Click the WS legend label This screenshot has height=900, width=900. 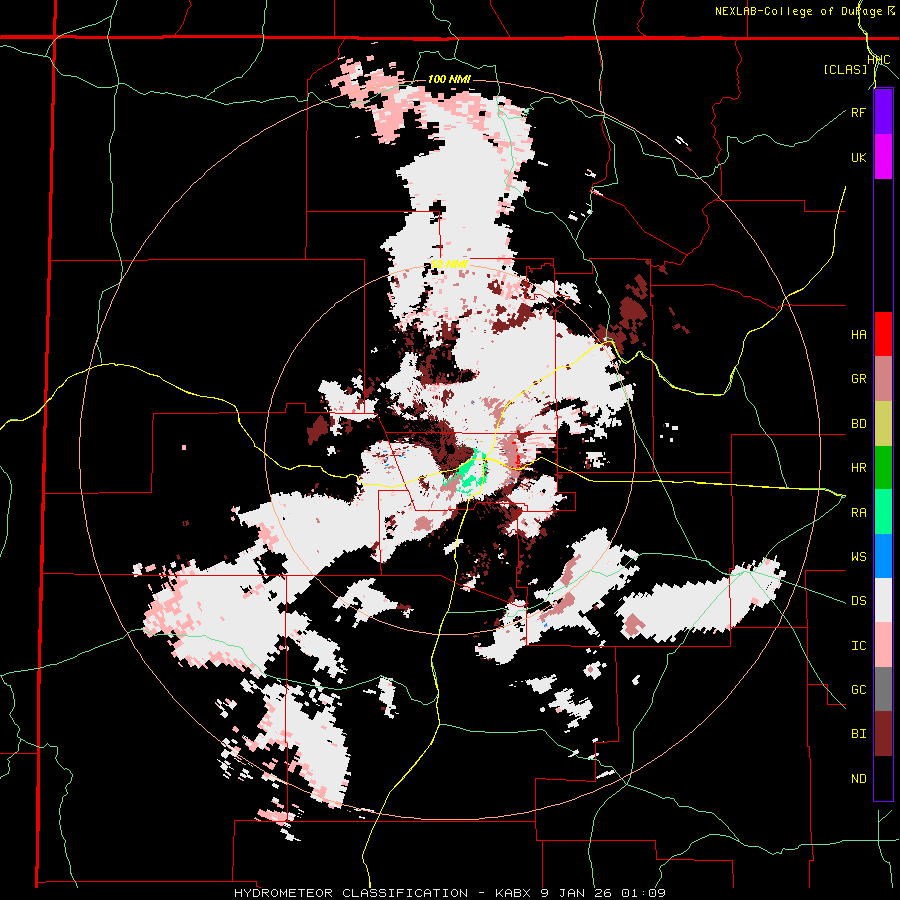pos(858,557)
